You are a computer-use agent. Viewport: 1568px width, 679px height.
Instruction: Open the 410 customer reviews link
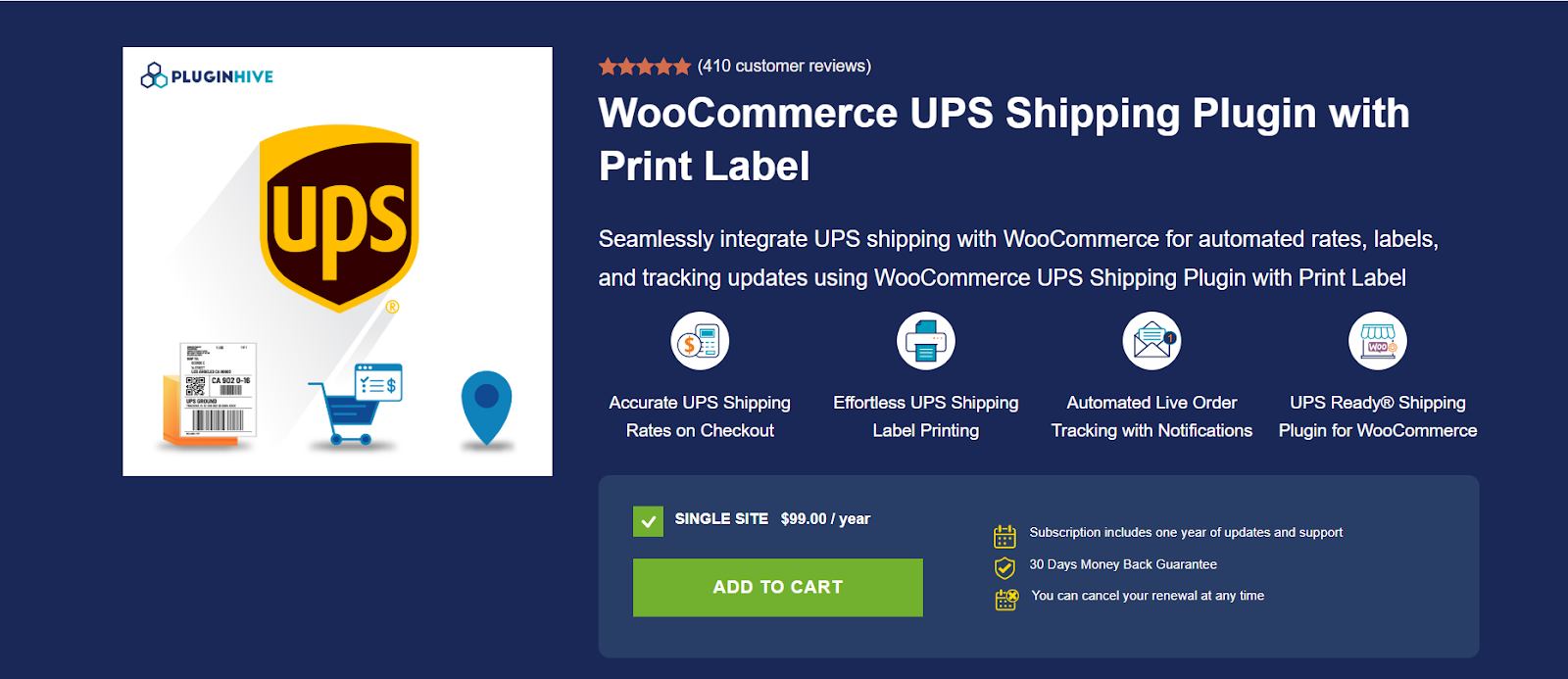click(x=784, y=66)
